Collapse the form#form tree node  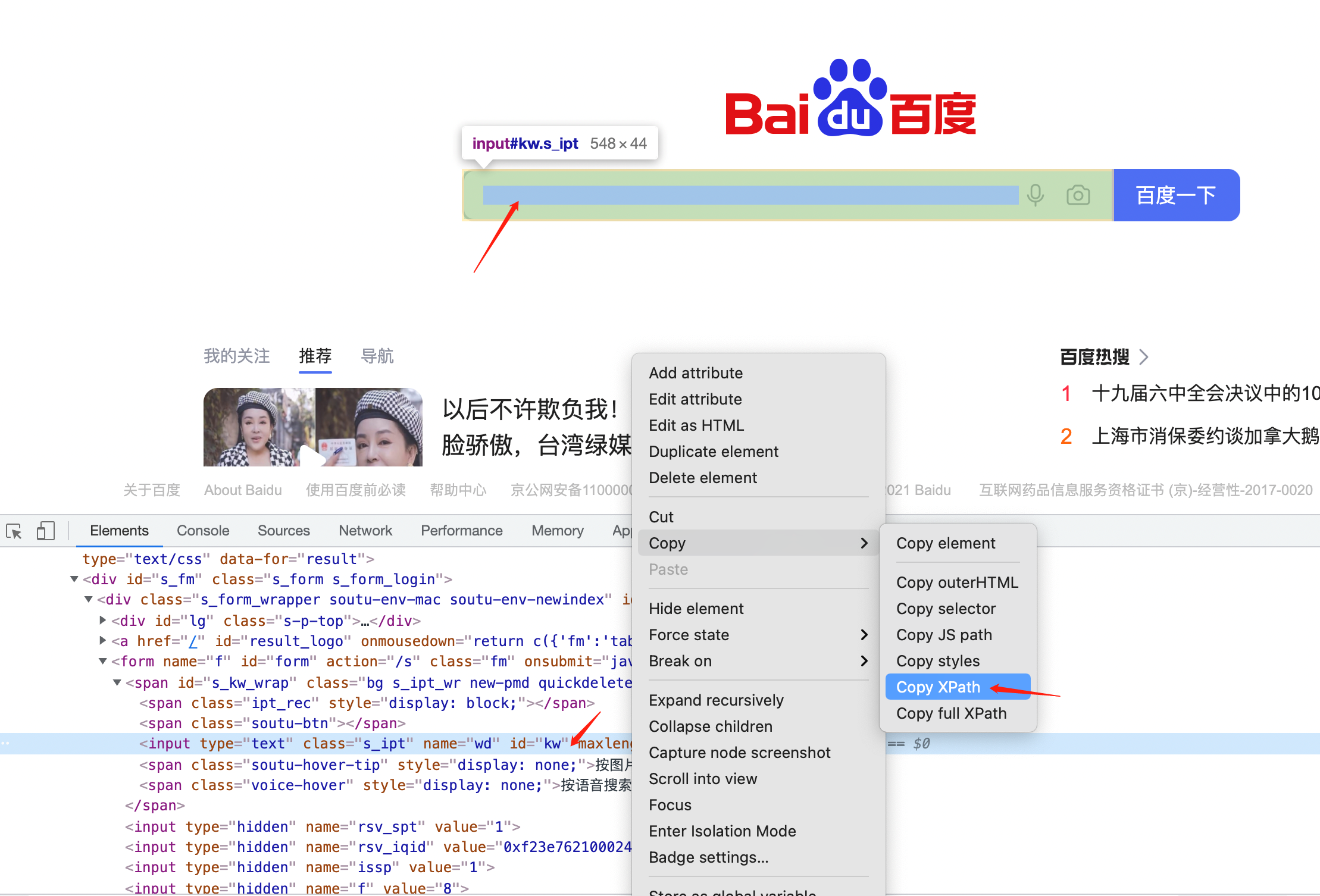pyautogui.click(x=103, y=661)
